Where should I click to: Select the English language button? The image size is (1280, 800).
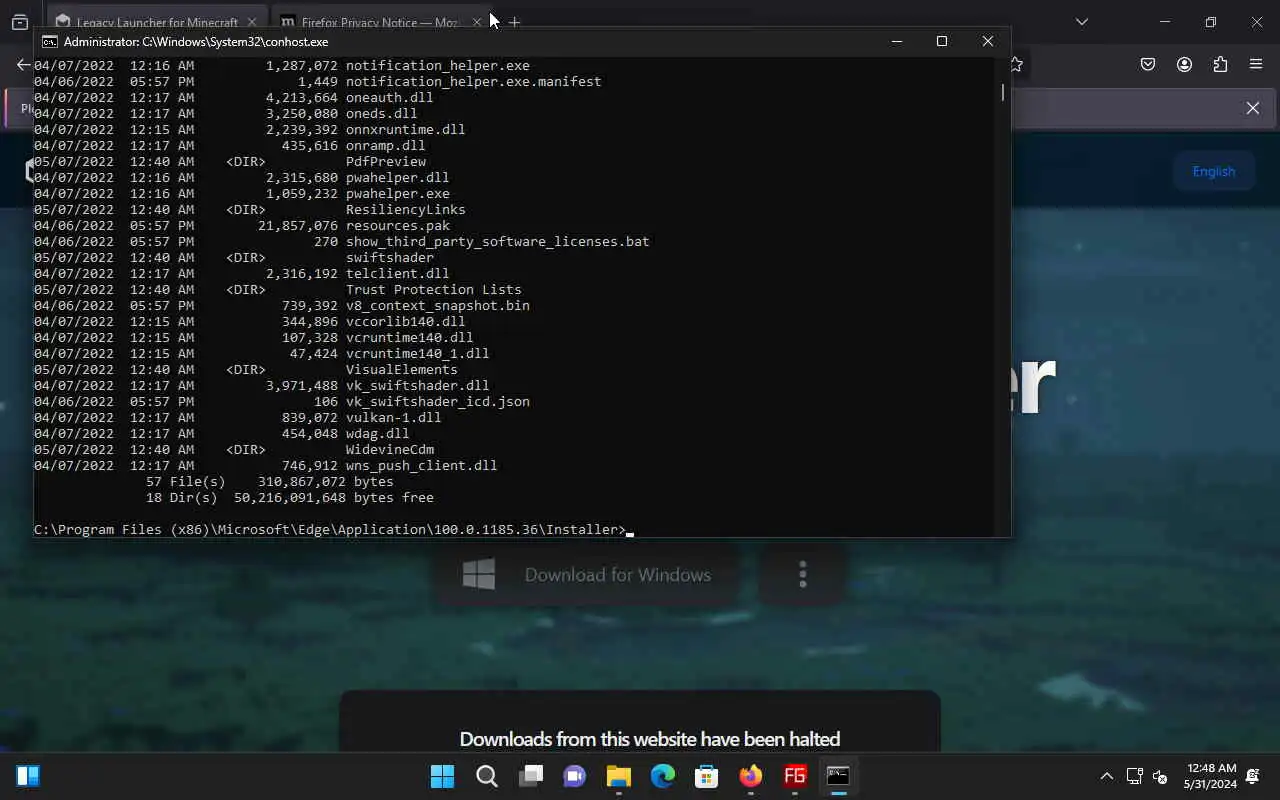tap(1213, 171)
